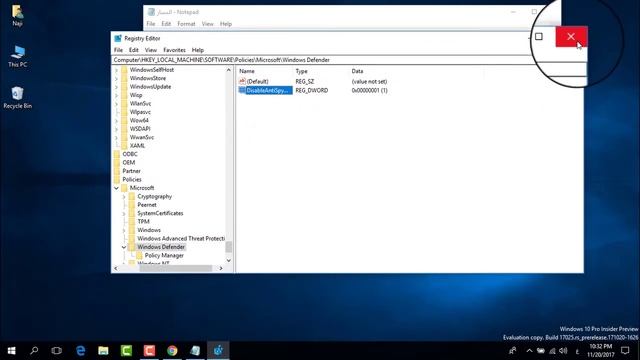The image size is (640, 360).
Task: Open the volume tray icon
Action: [x=563, y=351]
